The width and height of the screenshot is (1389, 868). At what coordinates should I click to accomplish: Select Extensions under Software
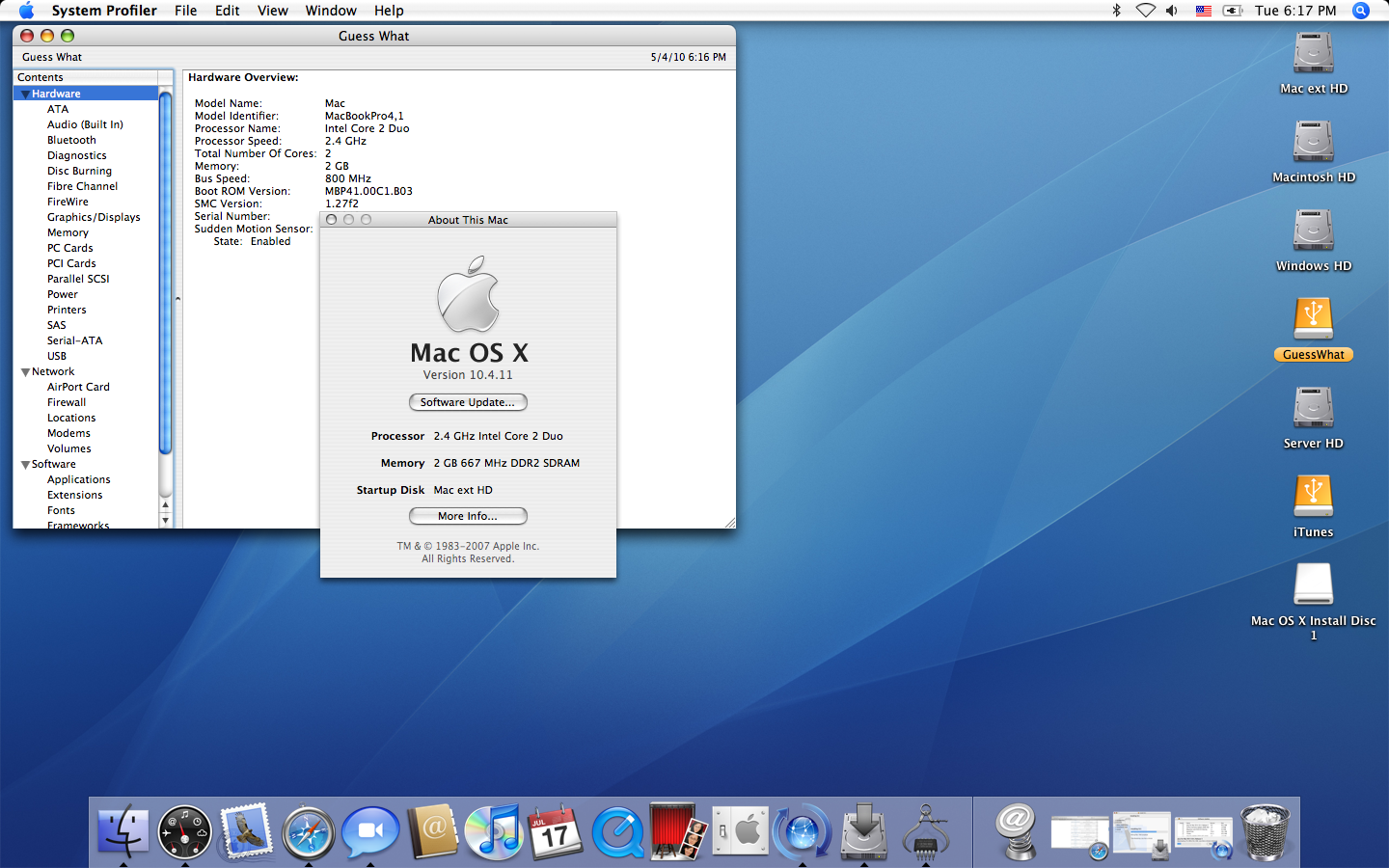pos(74,495)
